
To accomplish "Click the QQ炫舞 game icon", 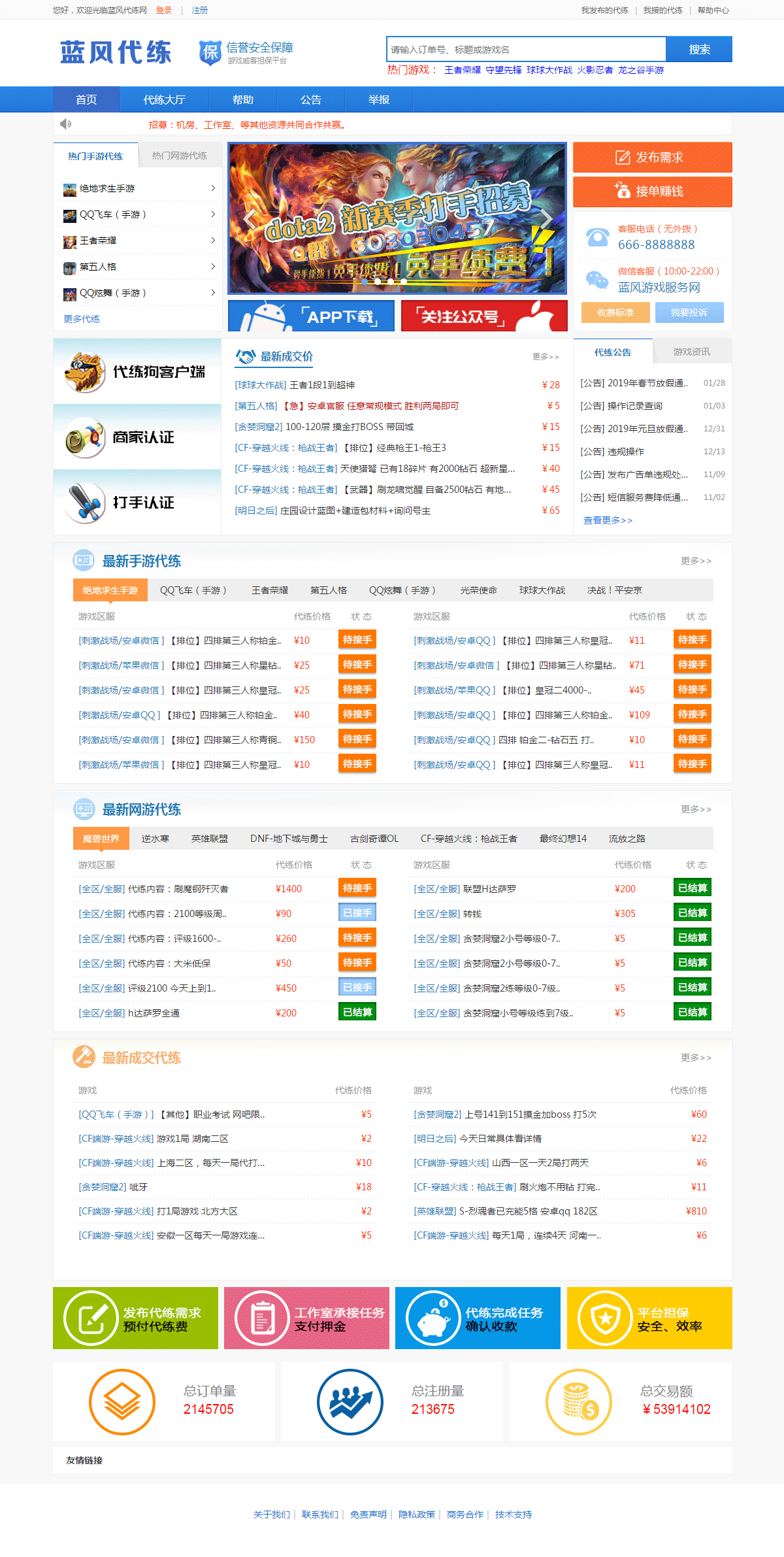I will point(70,294).
